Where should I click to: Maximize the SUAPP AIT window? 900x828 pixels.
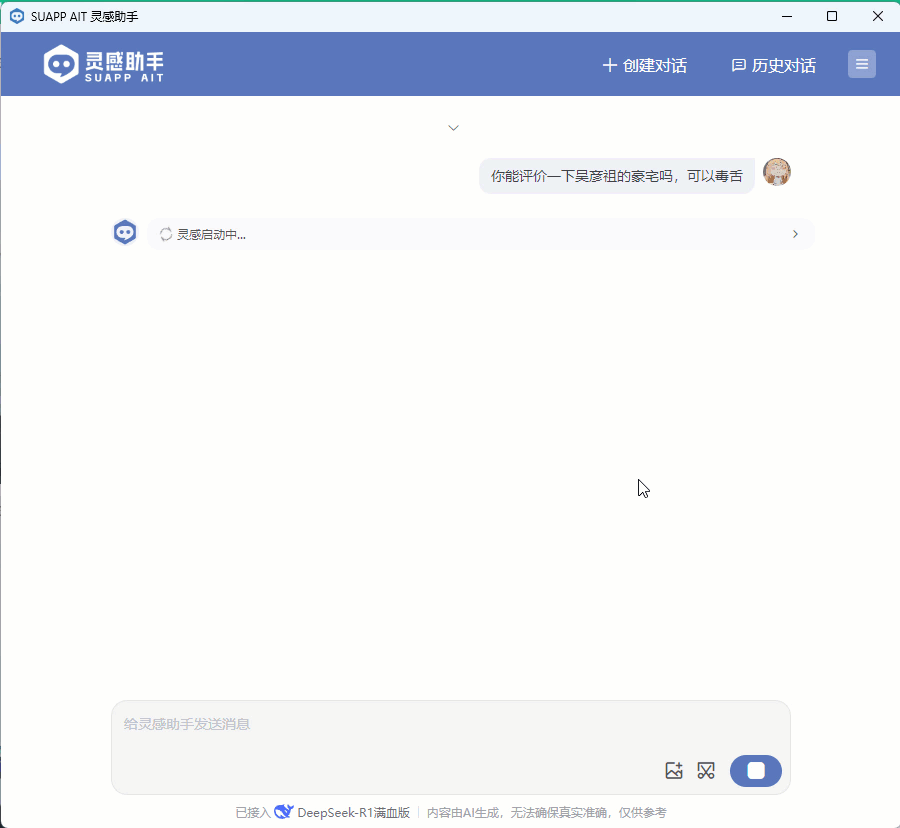click(x=832, y=16)
